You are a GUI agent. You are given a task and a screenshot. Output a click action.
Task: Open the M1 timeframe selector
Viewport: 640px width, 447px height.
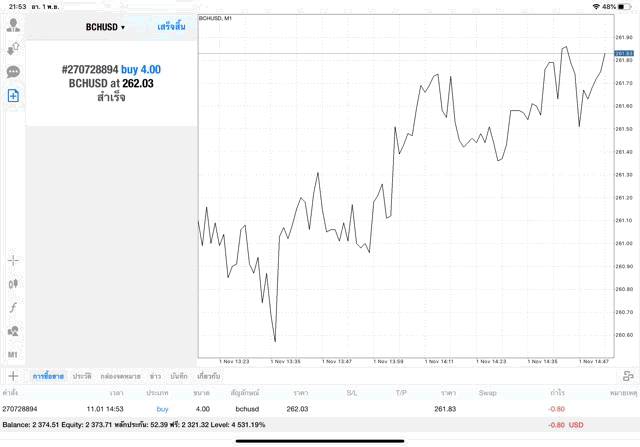pos(13,354)
